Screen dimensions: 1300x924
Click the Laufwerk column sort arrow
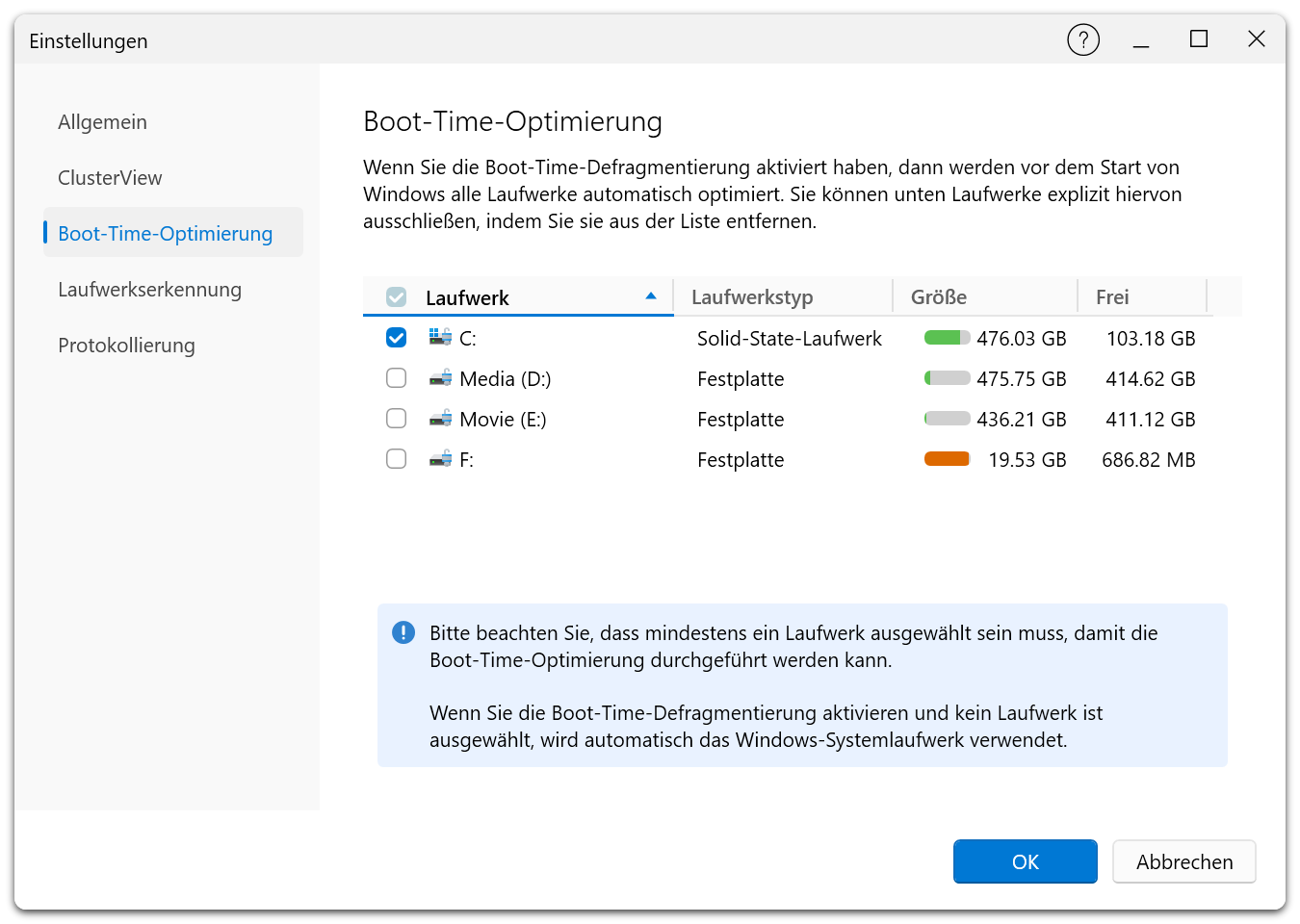[651, 296]
